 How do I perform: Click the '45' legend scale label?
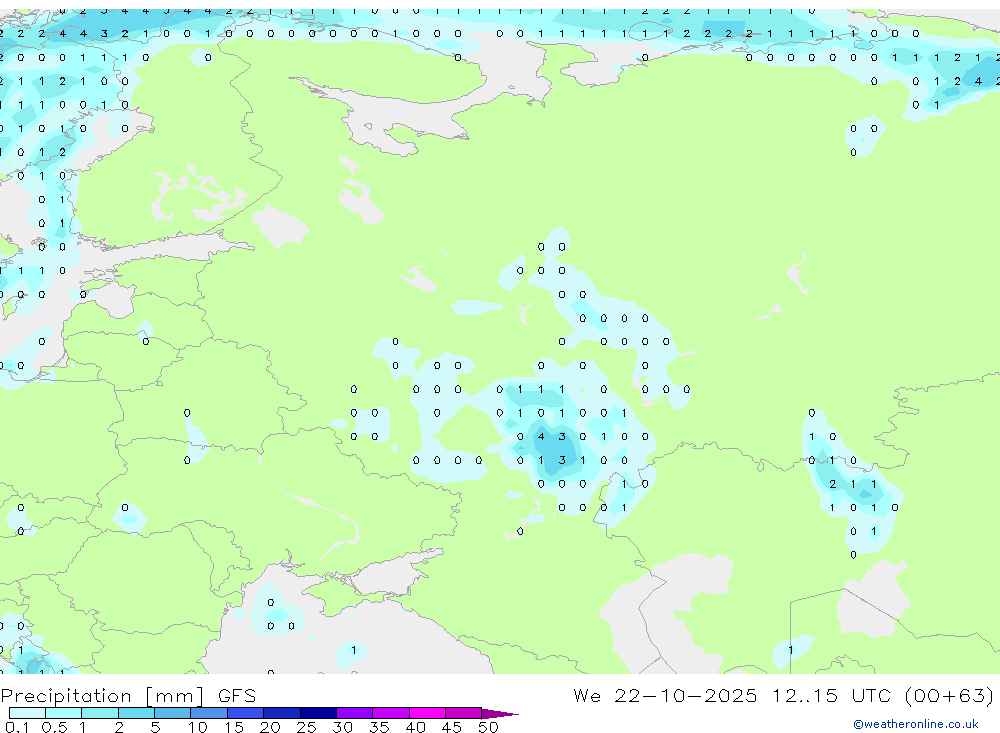[452, 727]
